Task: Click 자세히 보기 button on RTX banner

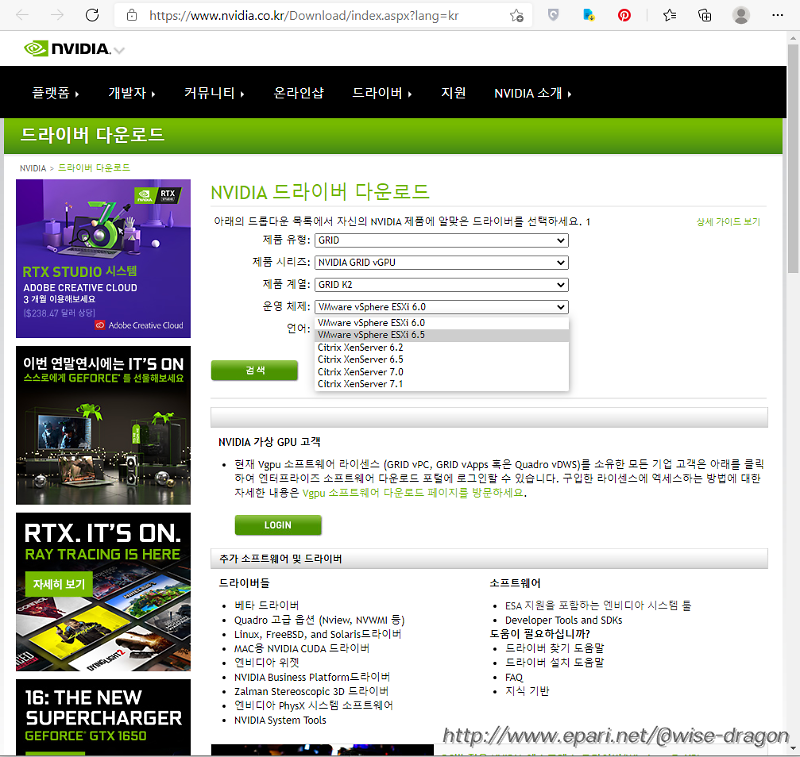Action: [59, 584]
